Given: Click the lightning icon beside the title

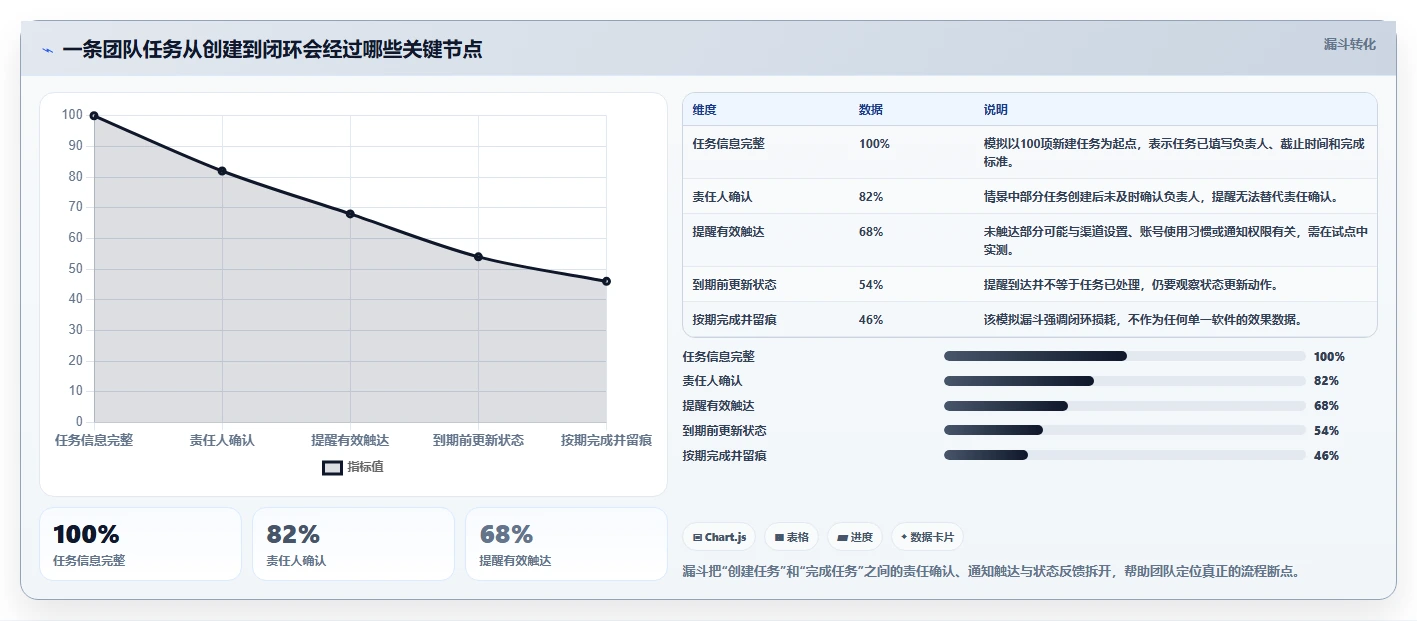Looking at the screenshot, I should 48,50.
